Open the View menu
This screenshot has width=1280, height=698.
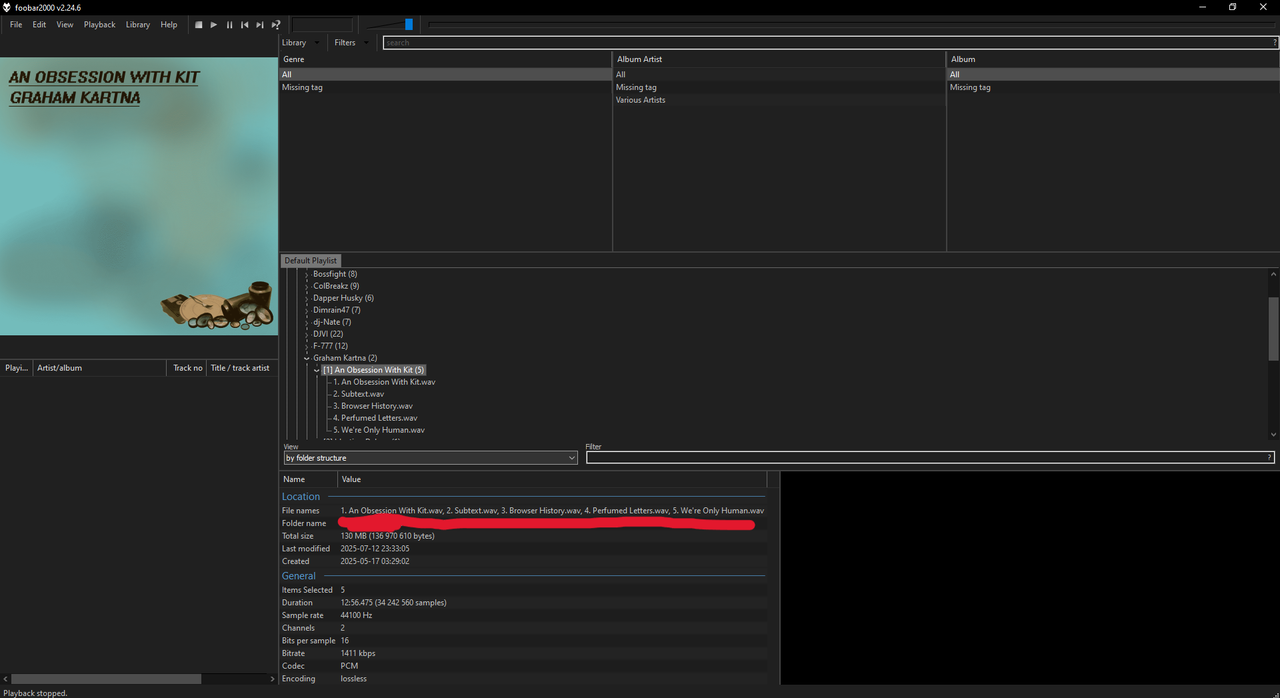[x=65, y=25]
